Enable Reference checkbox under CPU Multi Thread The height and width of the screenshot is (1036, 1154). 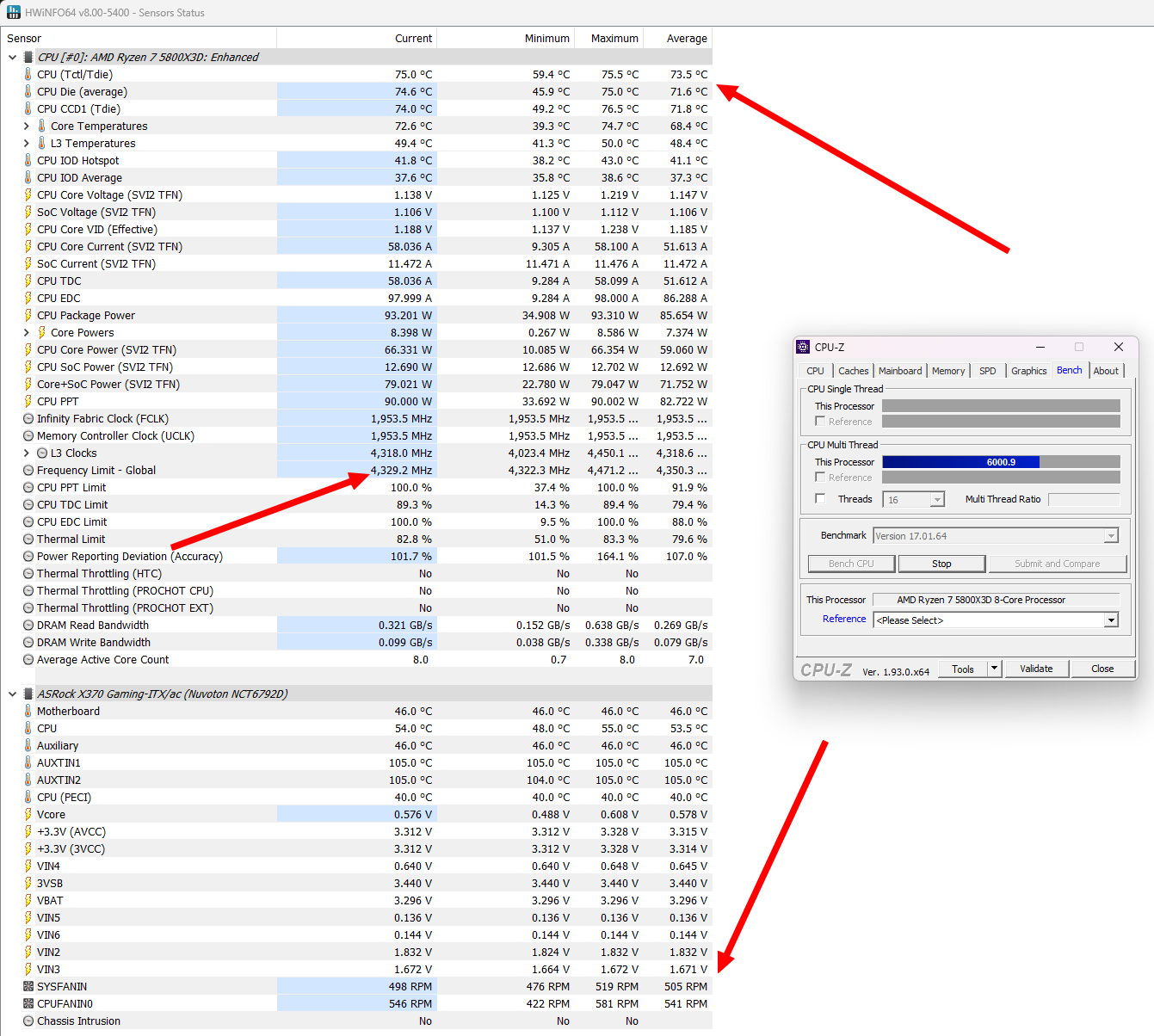click(x=820, y=477)
